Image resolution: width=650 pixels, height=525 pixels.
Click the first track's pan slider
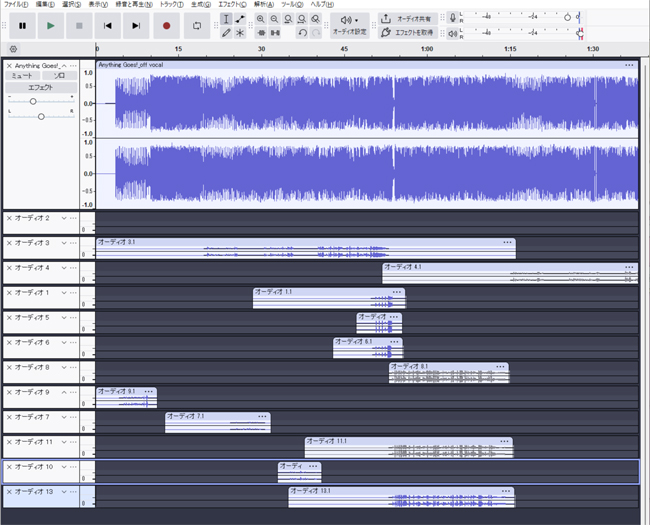tap(41, 116)
